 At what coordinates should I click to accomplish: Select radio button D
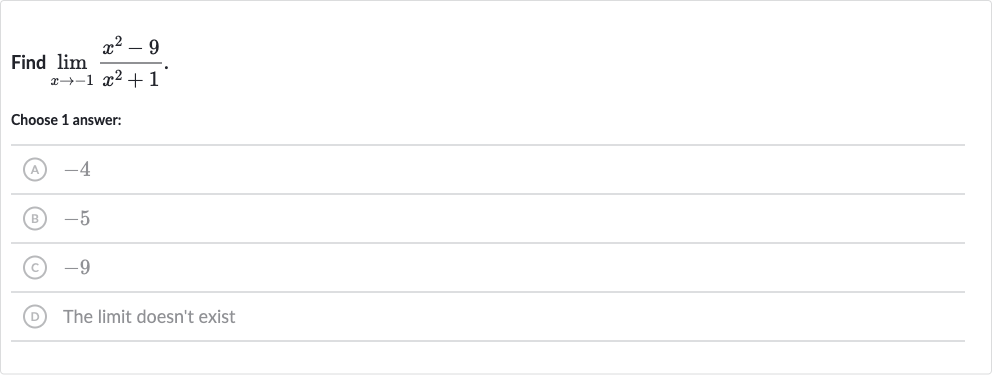[x=35, y=317]
